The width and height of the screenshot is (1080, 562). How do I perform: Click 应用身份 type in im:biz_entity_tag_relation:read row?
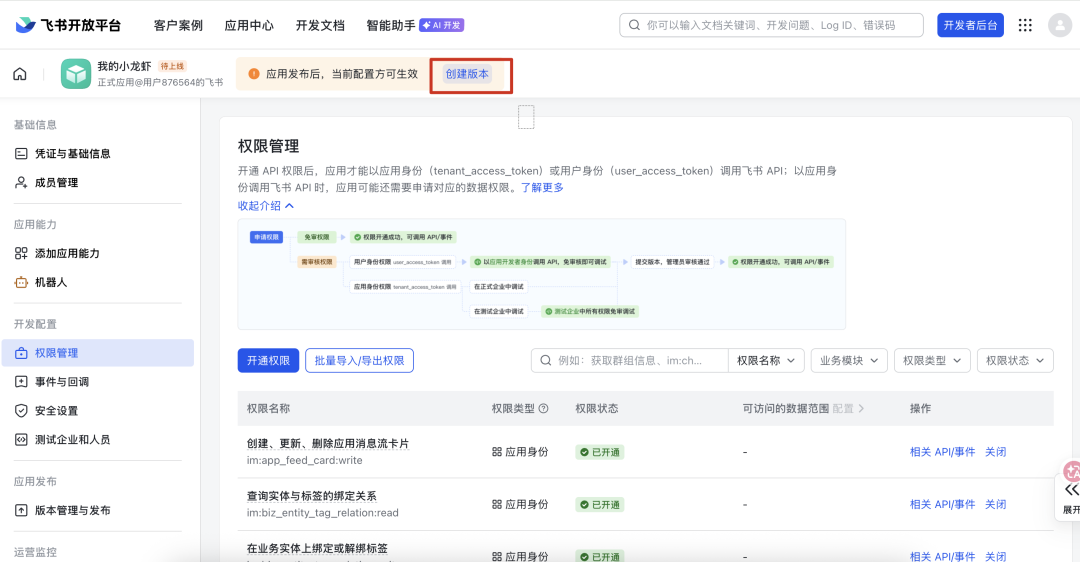(520, 504)
